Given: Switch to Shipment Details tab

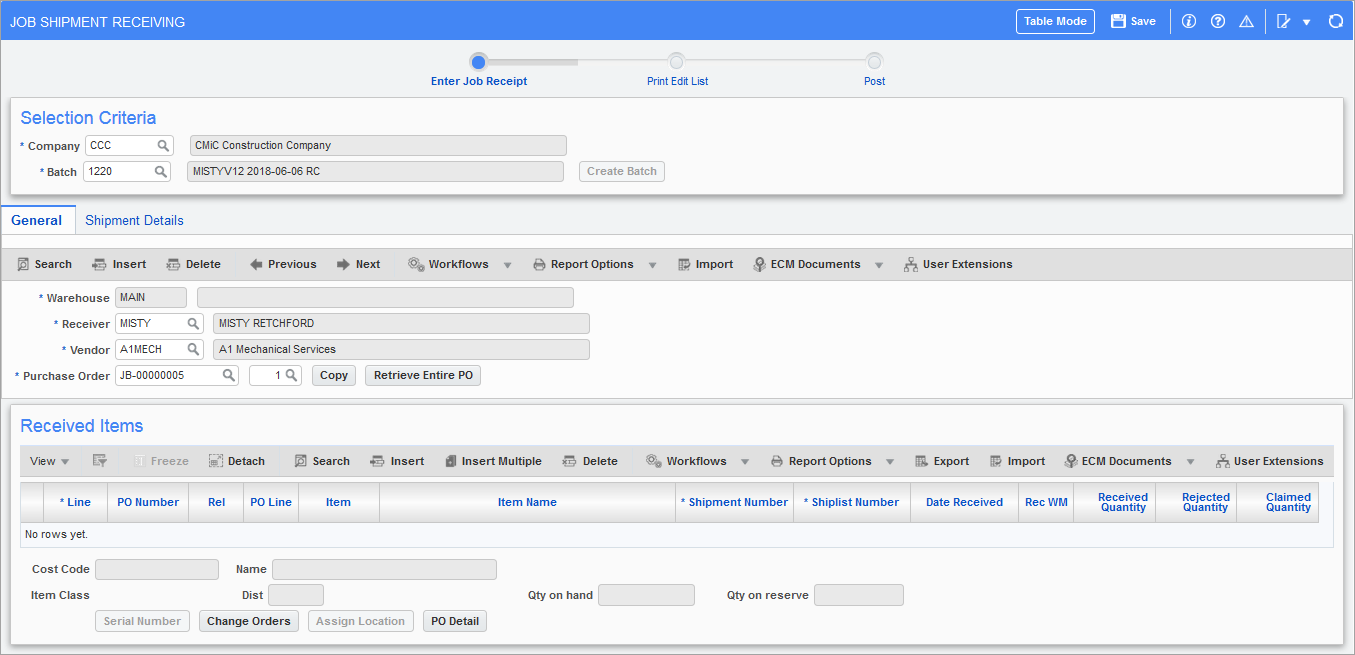Looking at the screenshot, I should 134,220.
